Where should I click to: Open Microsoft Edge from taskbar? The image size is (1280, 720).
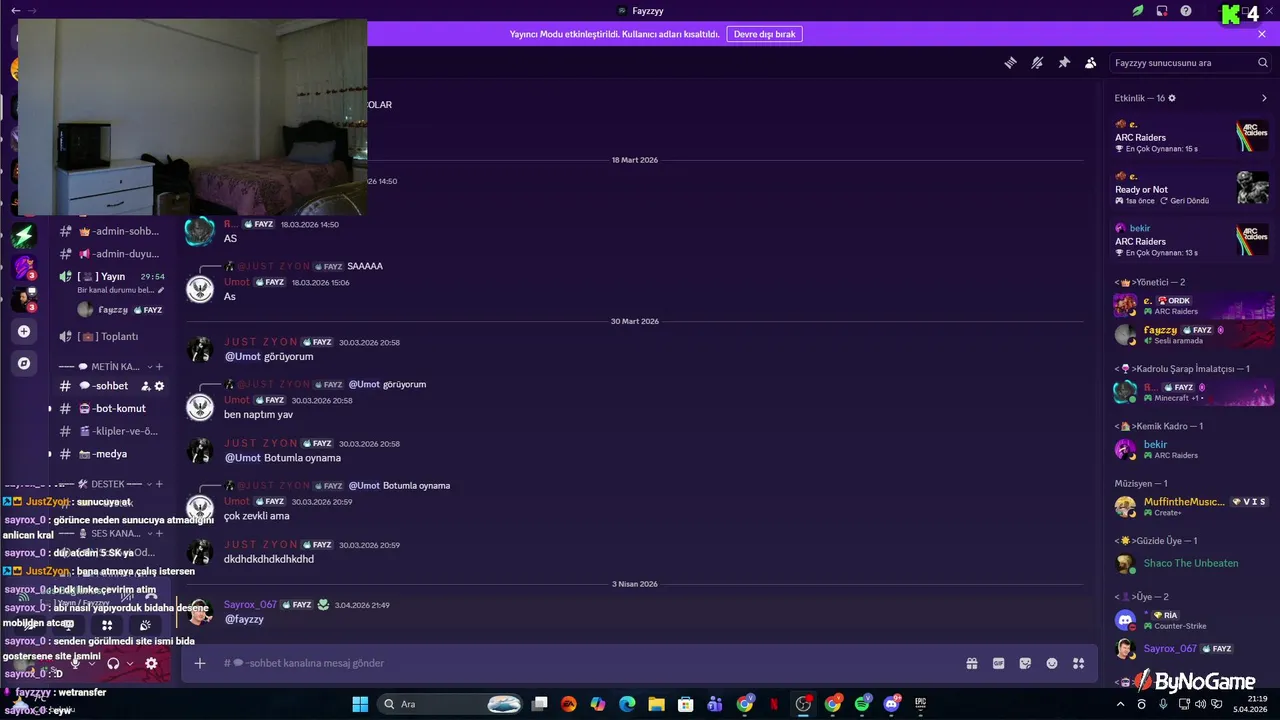tap(627, 704)
